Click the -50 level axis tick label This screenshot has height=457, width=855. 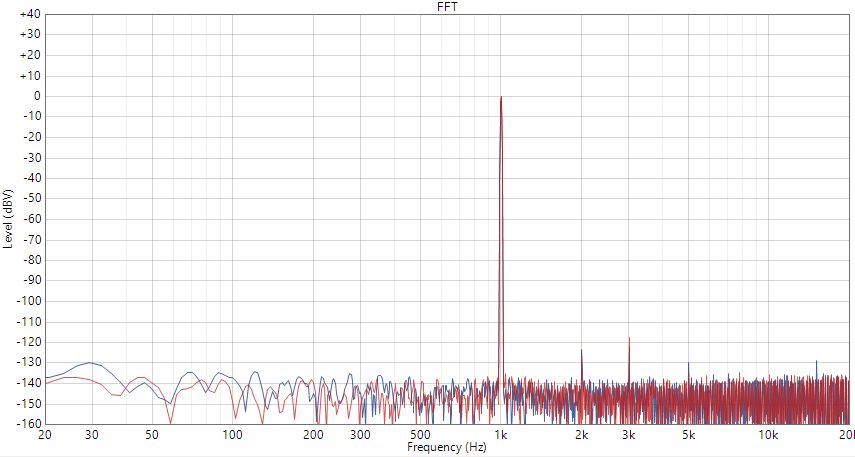[30, 199]
